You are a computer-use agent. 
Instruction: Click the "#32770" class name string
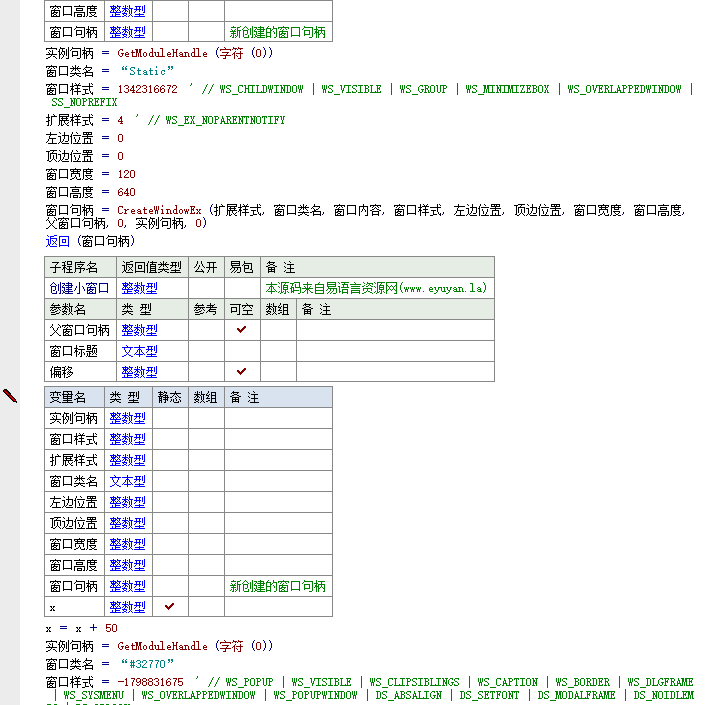(147, 664)
